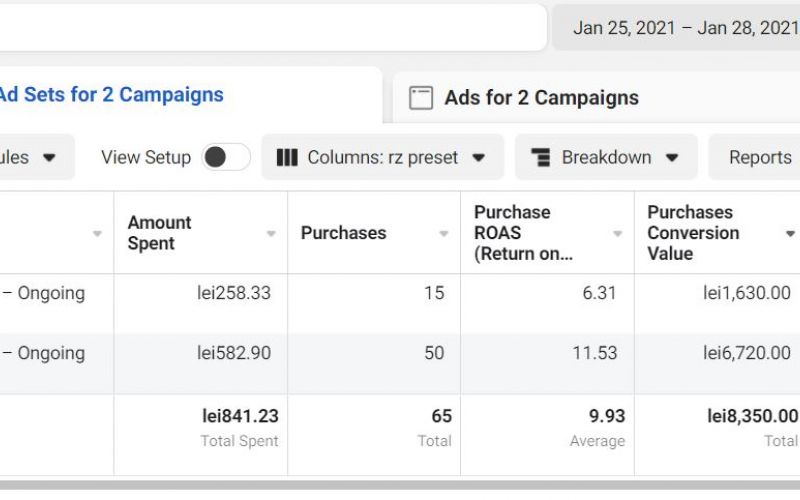Click the search field at top

tap(270, 28)
